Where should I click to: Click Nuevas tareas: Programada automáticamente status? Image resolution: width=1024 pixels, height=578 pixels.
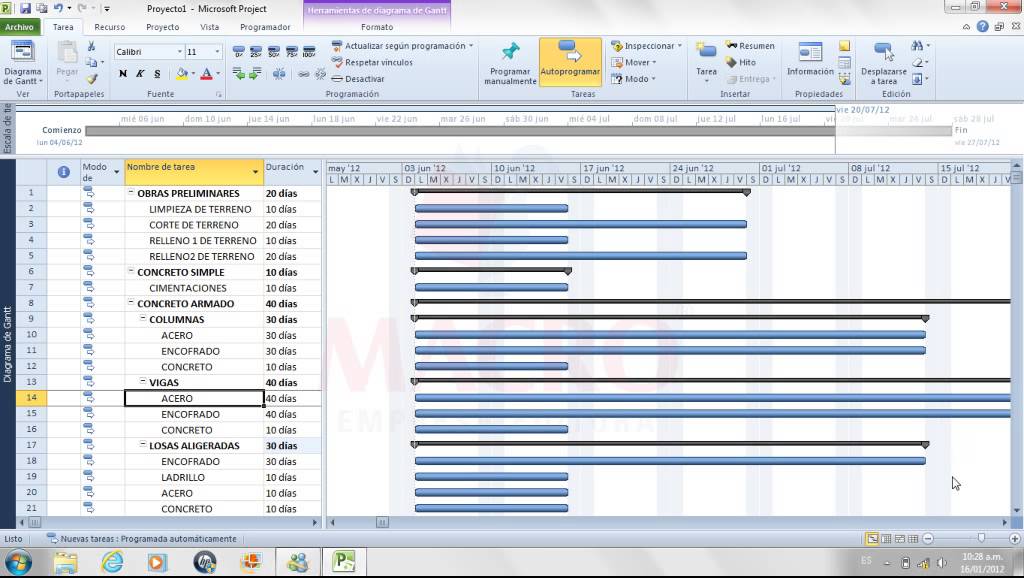coord(142,539)
